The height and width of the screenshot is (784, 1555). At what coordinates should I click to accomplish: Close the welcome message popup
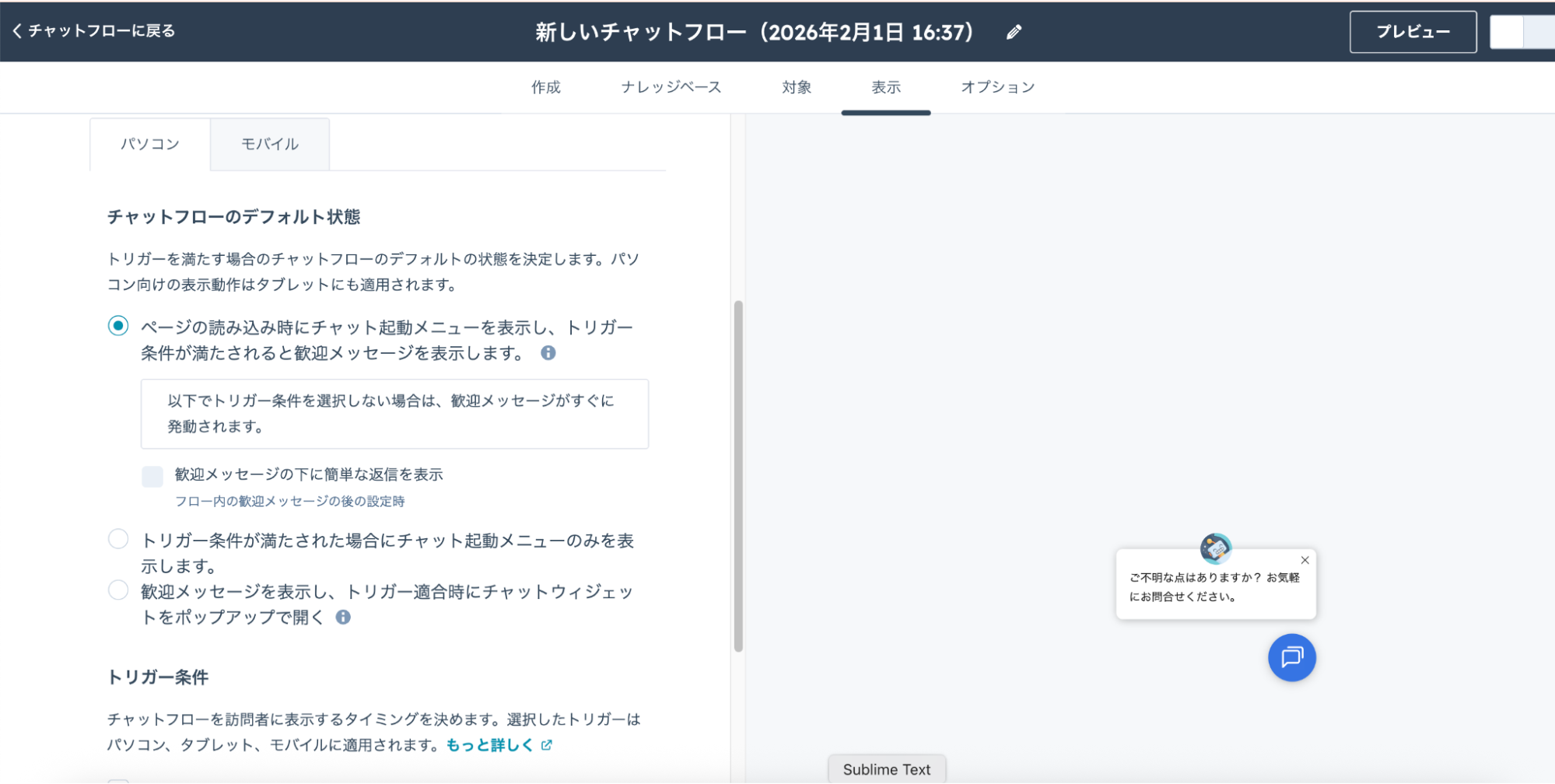(1305, 560)
